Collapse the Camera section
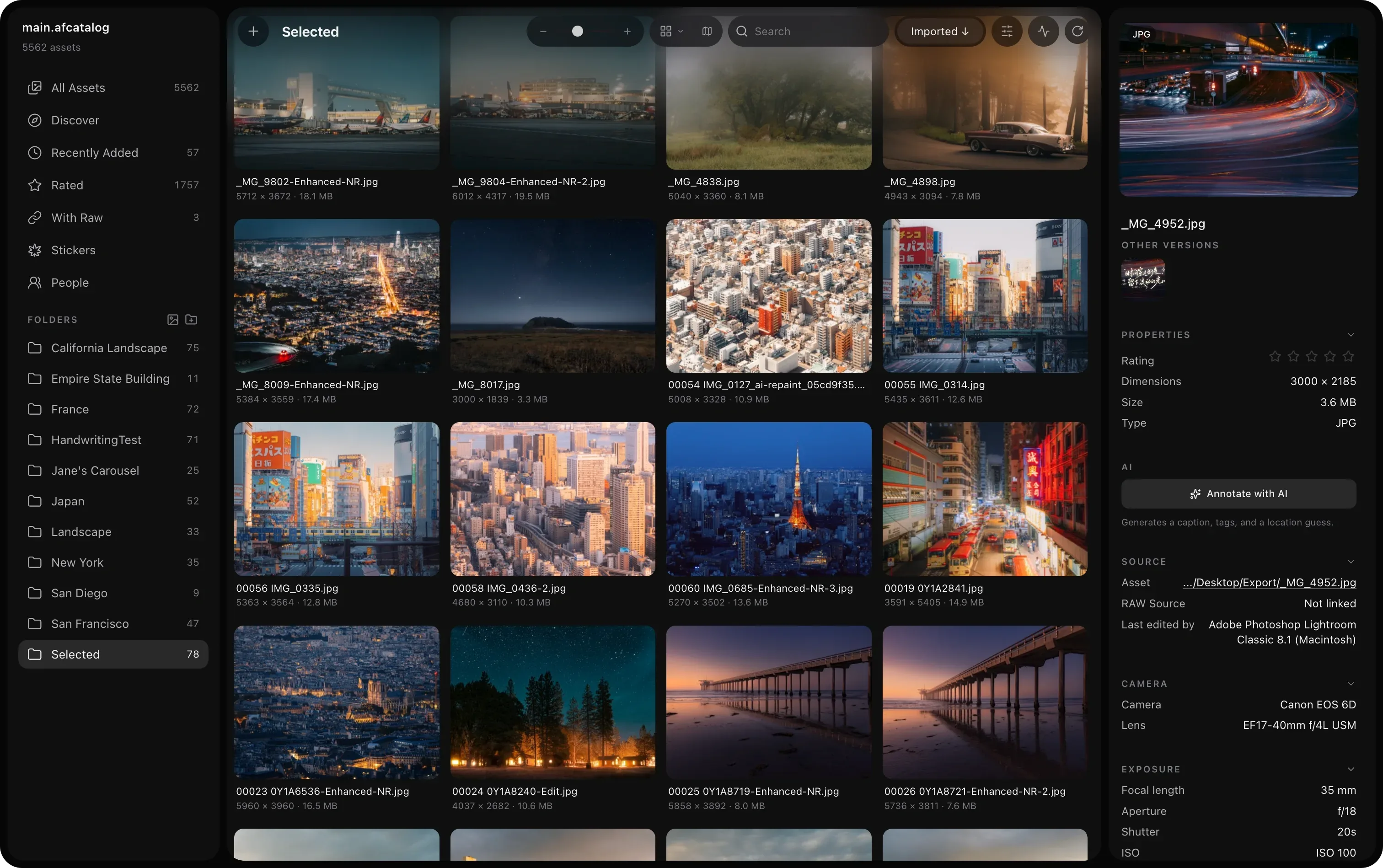The height and width of the screenshot is (868, 1383). [x=1350, y=684]
